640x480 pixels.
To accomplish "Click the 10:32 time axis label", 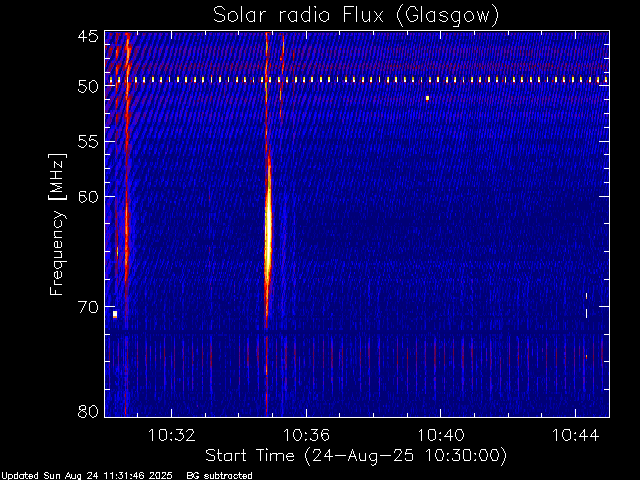I will click(x=171, y=435).
